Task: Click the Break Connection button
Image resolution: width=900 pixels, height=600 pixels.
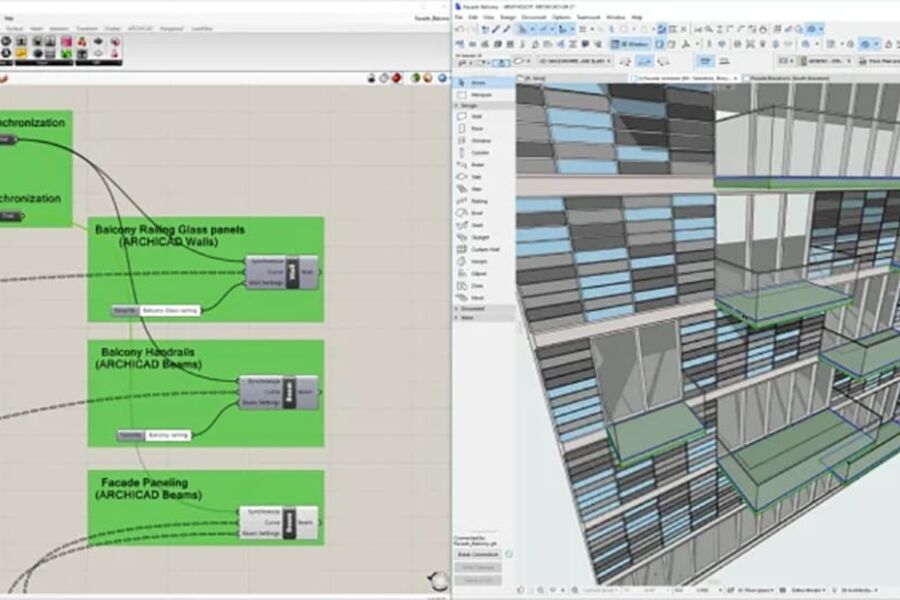Action: coord(478,554)
